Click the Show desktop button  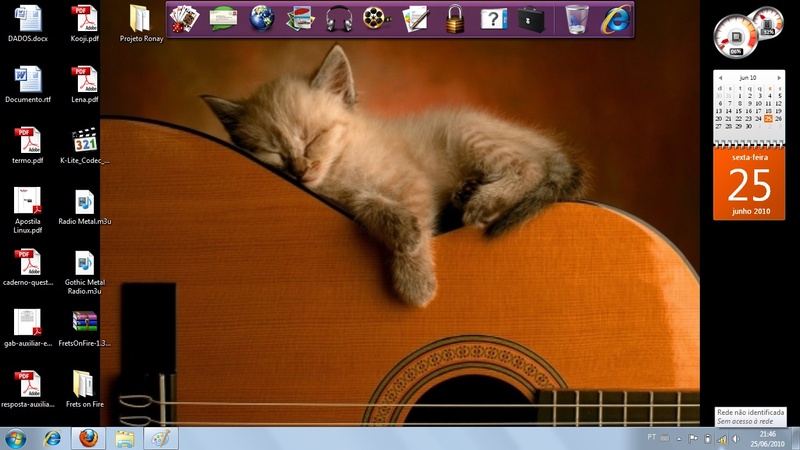pyautogui.click(x=795, y=439)
